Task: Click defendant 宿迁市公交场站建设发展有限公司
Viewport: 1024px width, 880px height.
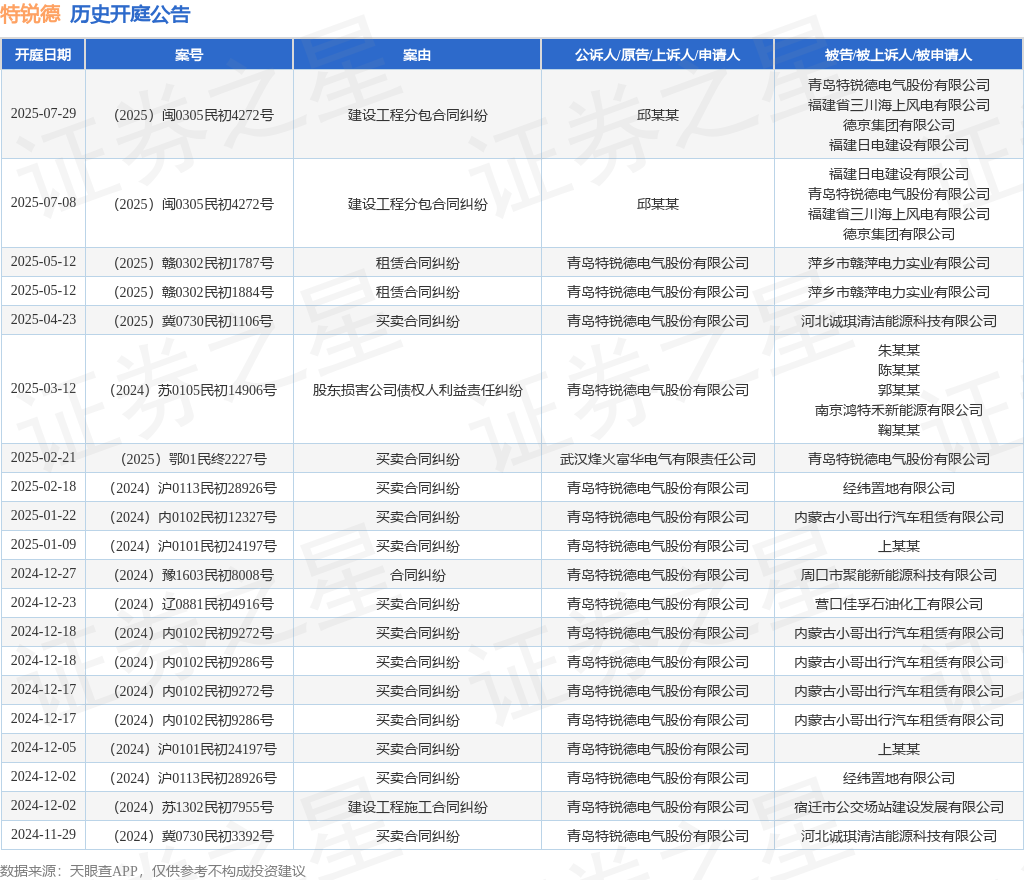Action: point(899,808)
